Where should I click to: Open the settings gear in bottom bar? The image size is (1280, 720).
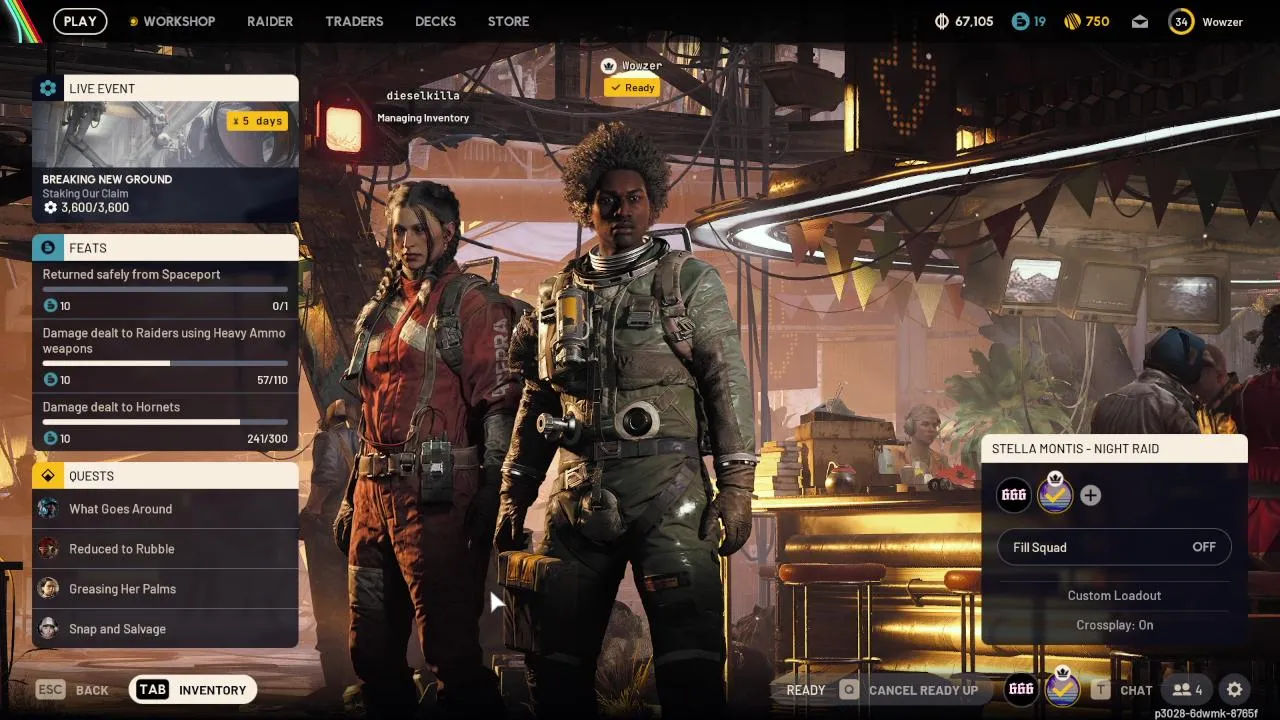(x=1235, y=690)
